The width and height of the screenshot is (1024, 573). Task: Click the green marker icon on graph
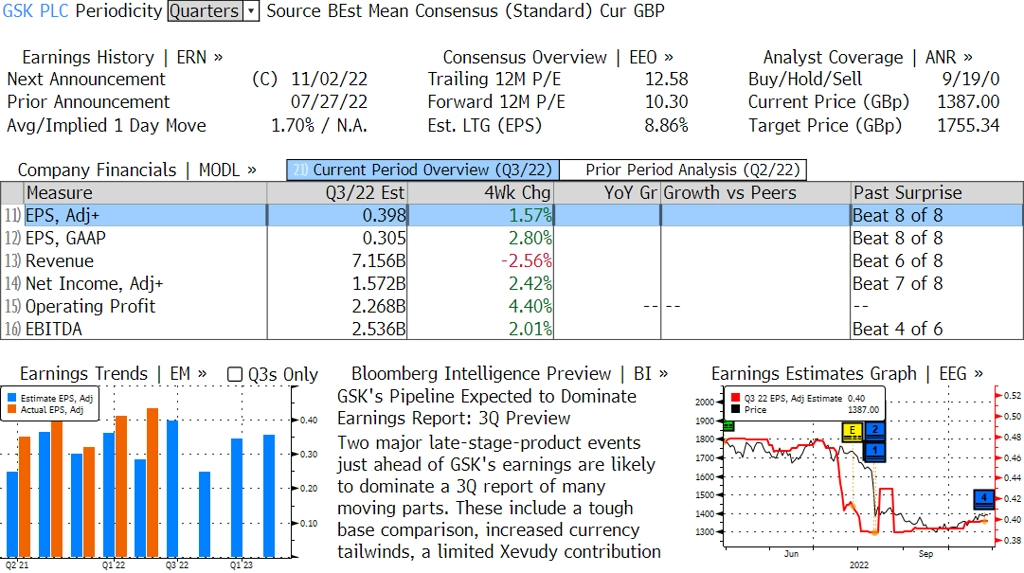point(729,426)
